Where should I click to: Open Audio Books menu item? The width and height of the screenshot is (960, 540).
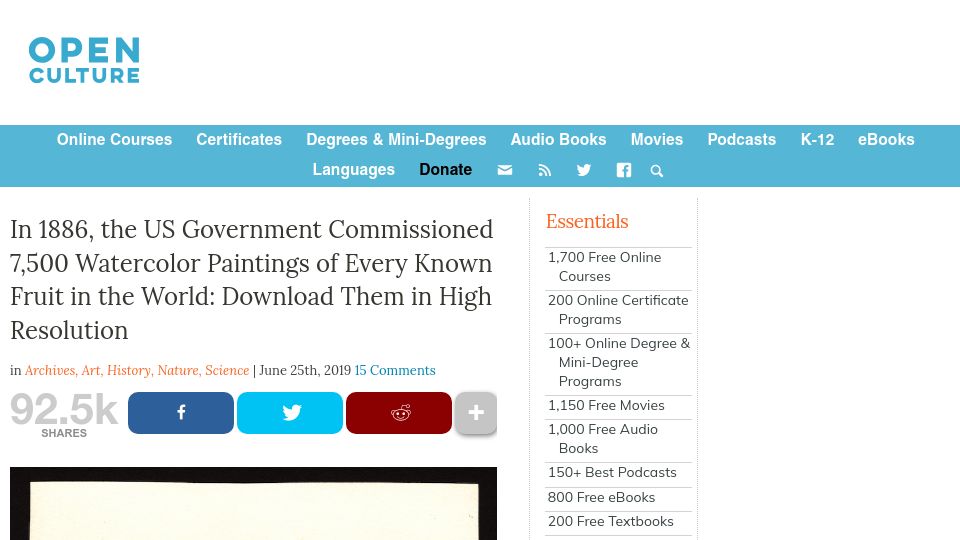pos(558,140)
